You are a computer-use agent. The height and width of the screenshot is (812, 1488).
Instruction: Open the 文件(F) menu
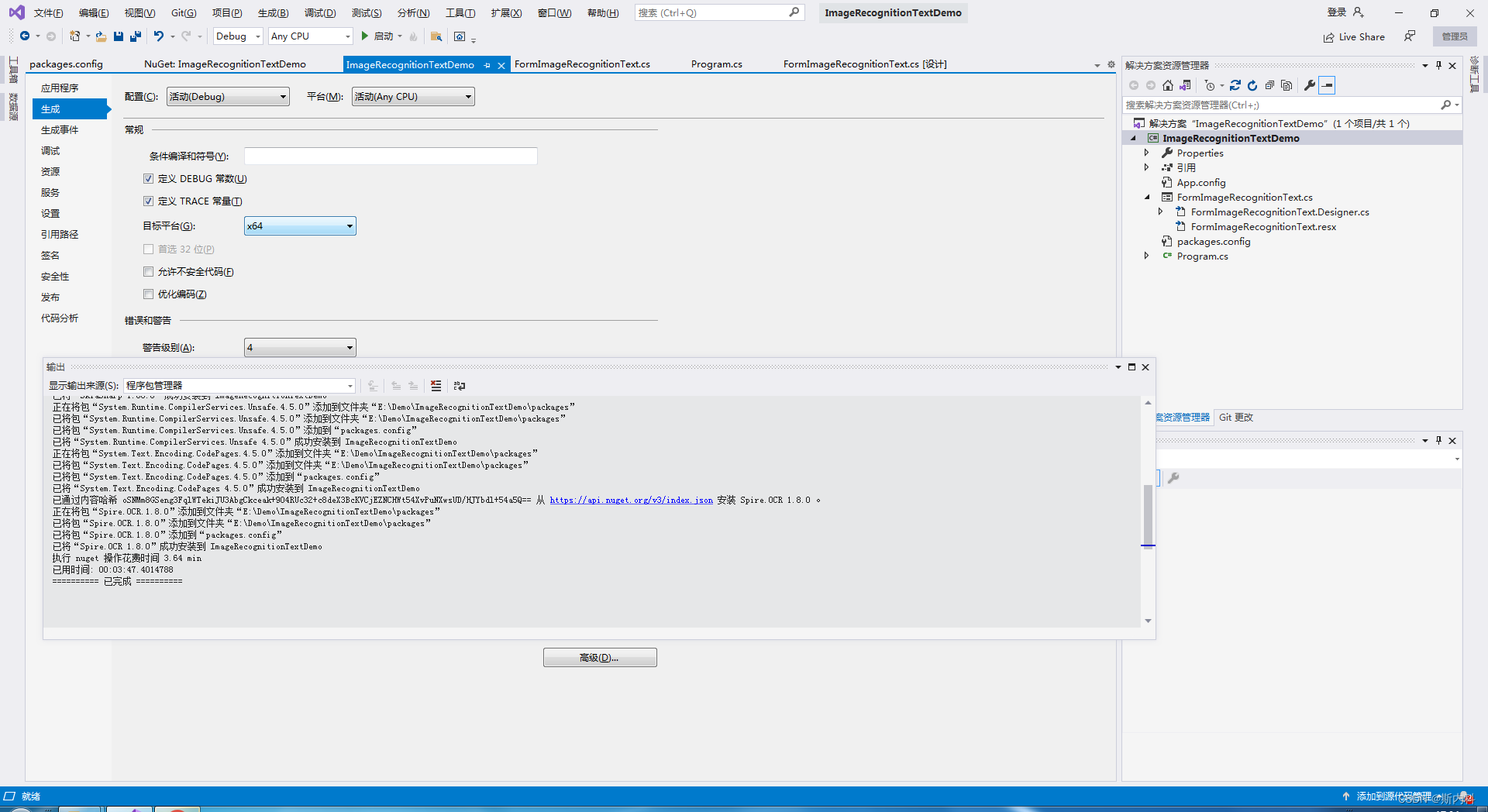point(48,12)
